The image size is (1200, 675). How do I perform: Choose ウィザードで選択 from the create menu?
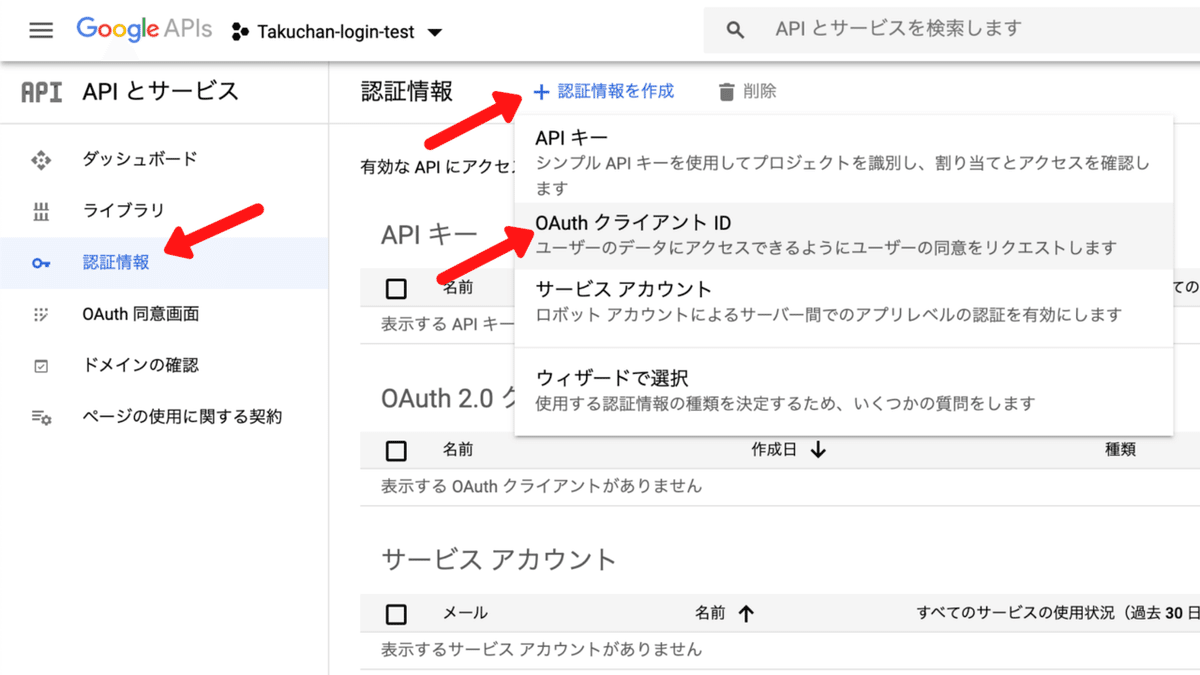tap(843, 391)
